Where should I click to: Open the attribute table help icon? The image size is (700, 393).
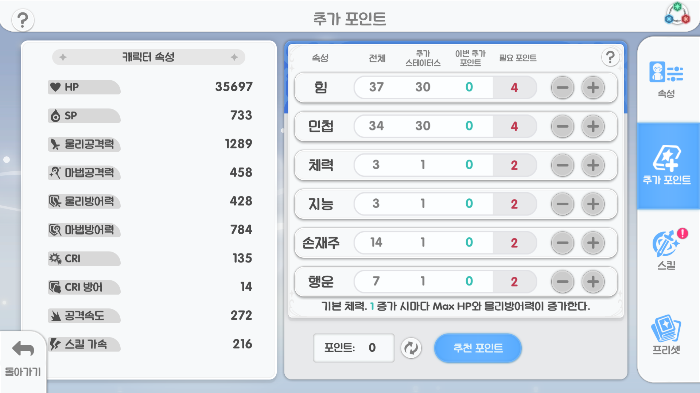(x=610, y=57)
